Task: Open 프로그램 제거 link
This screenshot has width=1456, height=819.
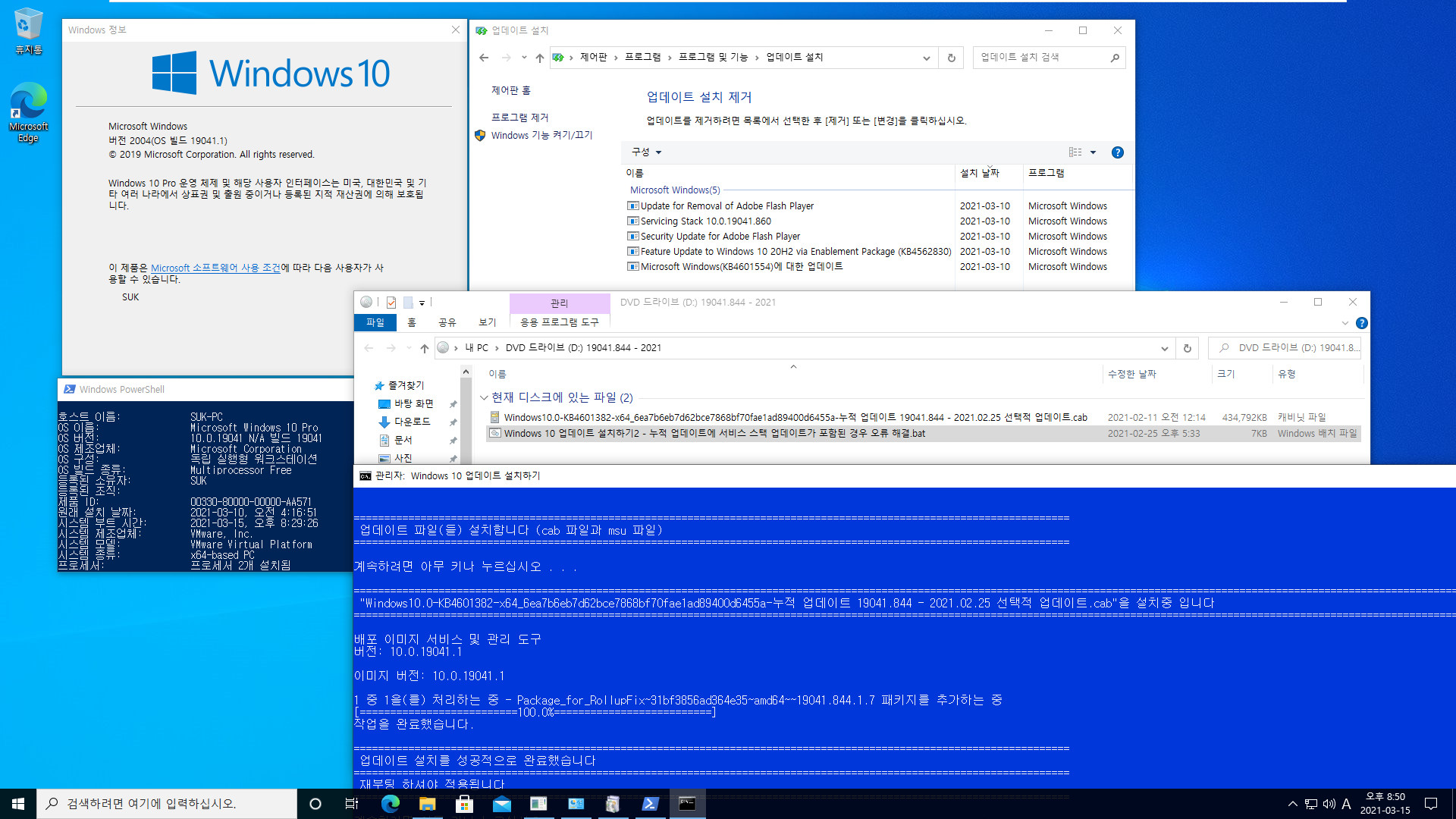Action: pyautogui.click(x=519, y=118)
